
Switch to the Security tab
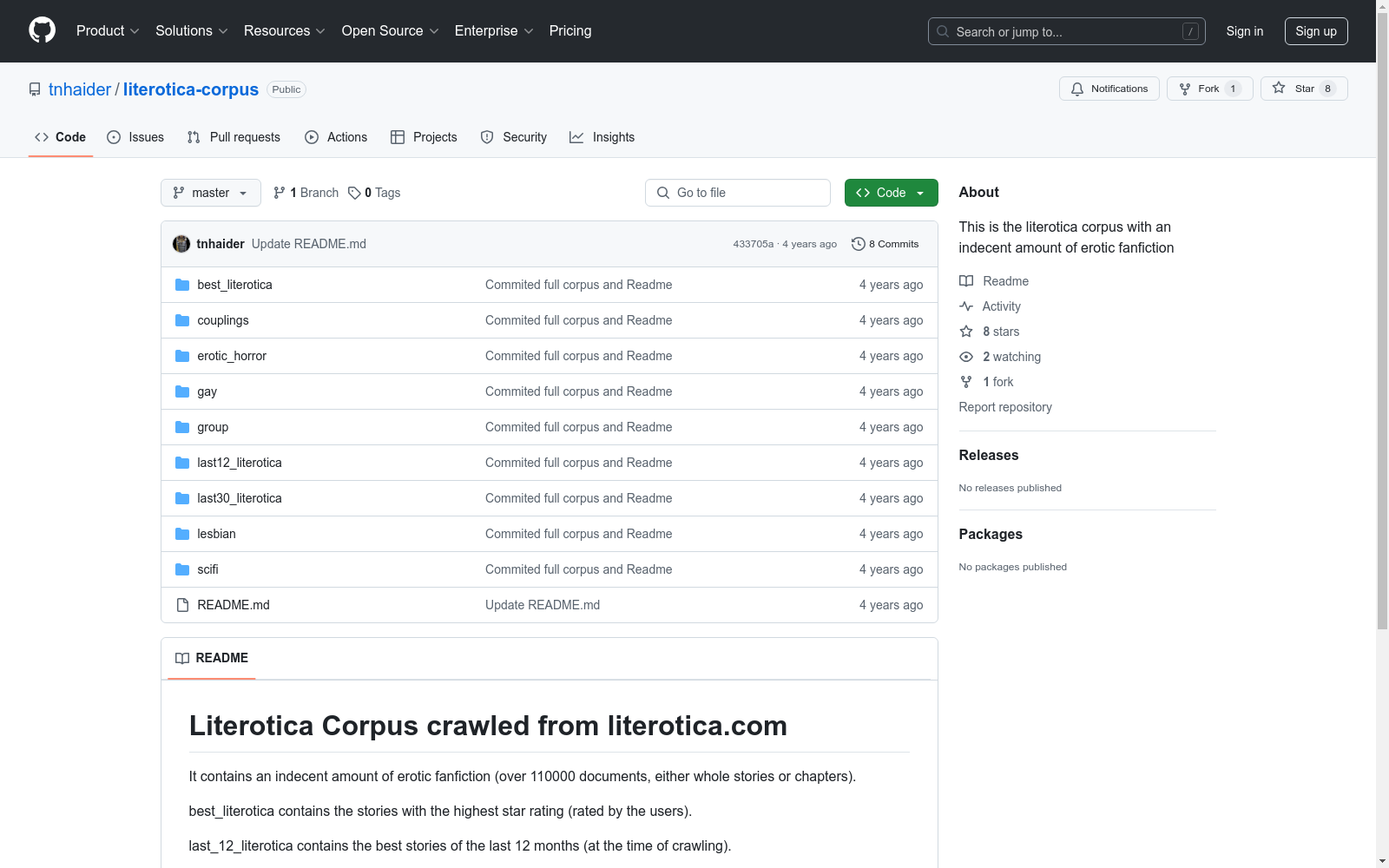[514, 137]
